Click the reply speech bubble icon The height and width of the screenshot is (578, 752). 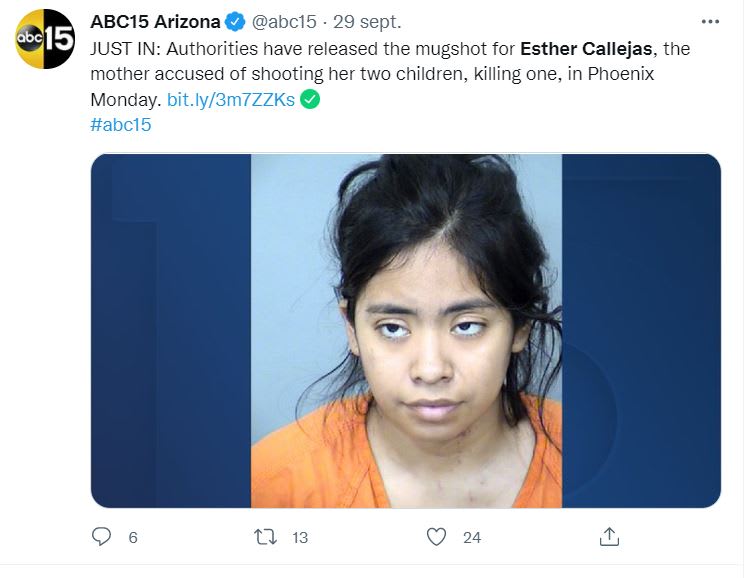pos(101,536)
